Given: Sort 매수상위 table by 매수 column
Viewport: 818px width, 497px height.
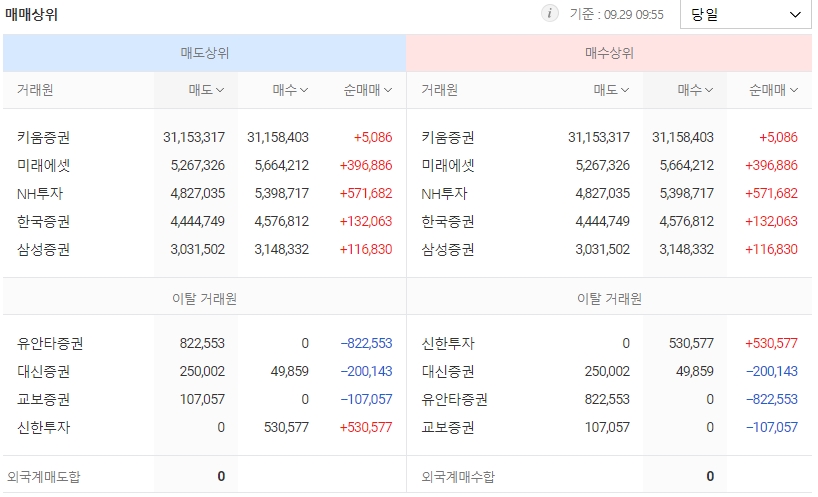Looking at the screenshot, I should coord(695,90).
